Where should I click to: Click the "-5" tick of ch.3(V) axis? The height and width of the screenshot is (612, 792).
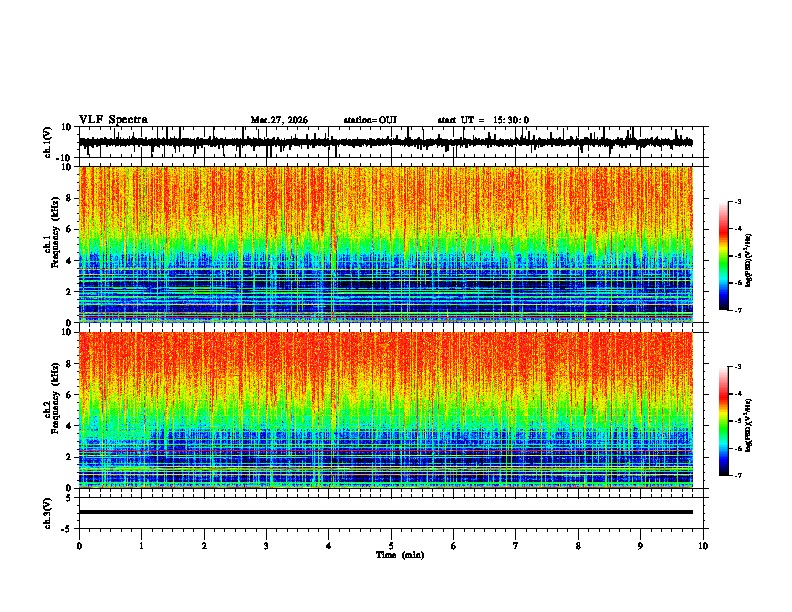(x=67, y=529)
